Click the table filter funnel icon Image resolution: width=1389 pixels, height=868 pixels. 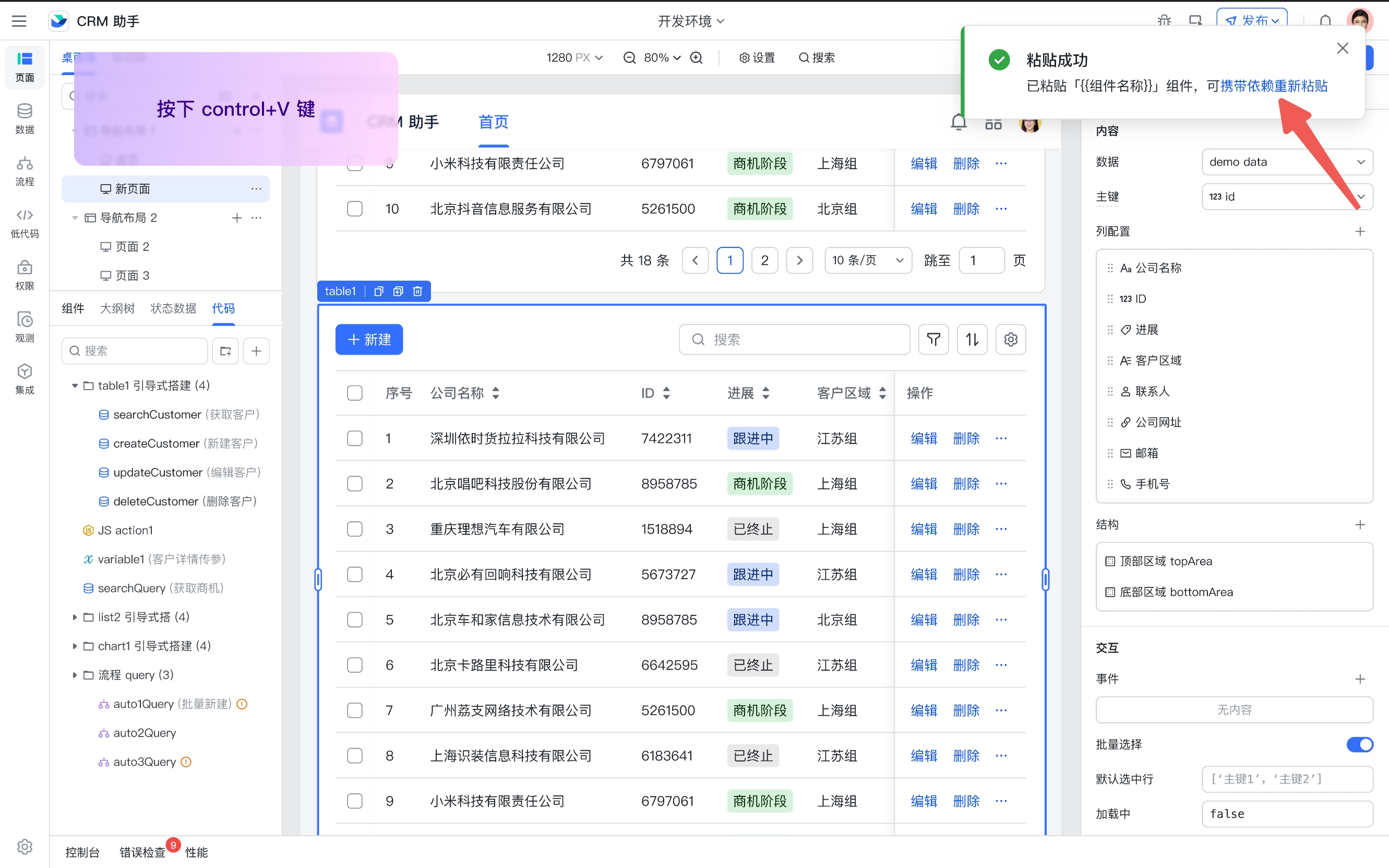(933, 339)
